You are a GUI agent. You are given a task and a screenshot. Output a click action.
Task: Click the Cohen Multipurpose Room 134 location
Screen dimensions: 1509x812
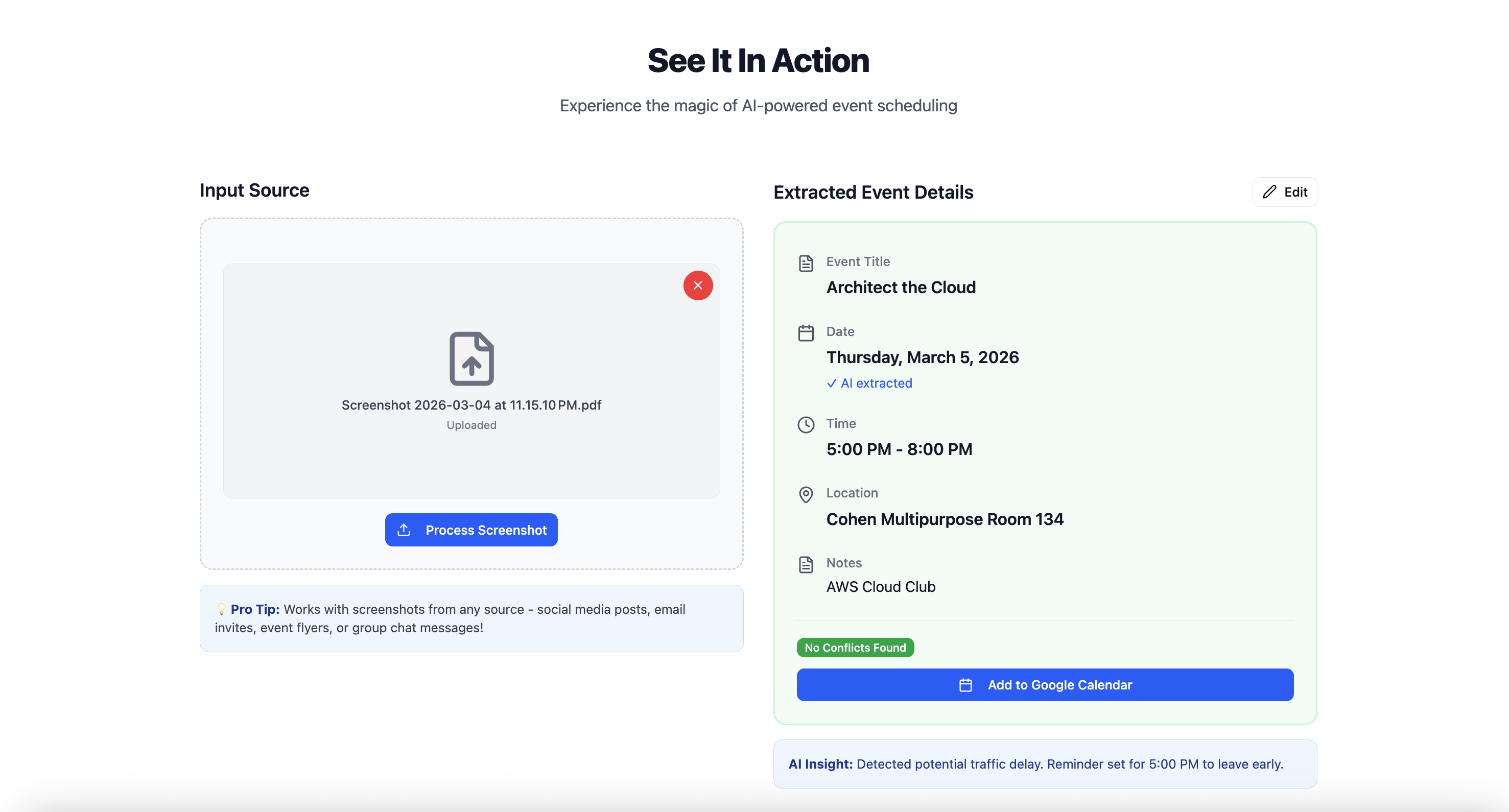tap(945, 519)
